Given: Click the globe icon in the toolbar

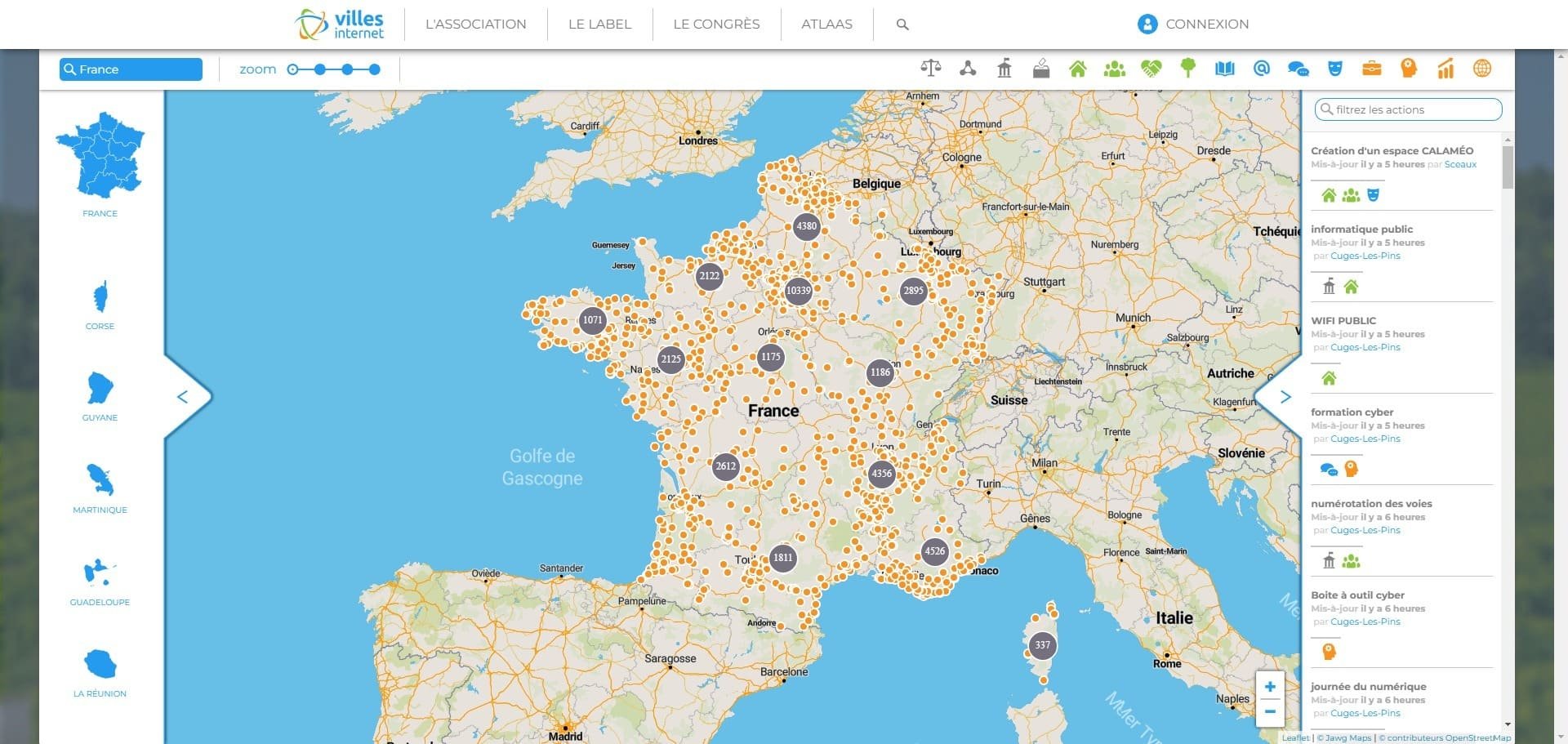Looking at the screenshot, I should 1482,69.
